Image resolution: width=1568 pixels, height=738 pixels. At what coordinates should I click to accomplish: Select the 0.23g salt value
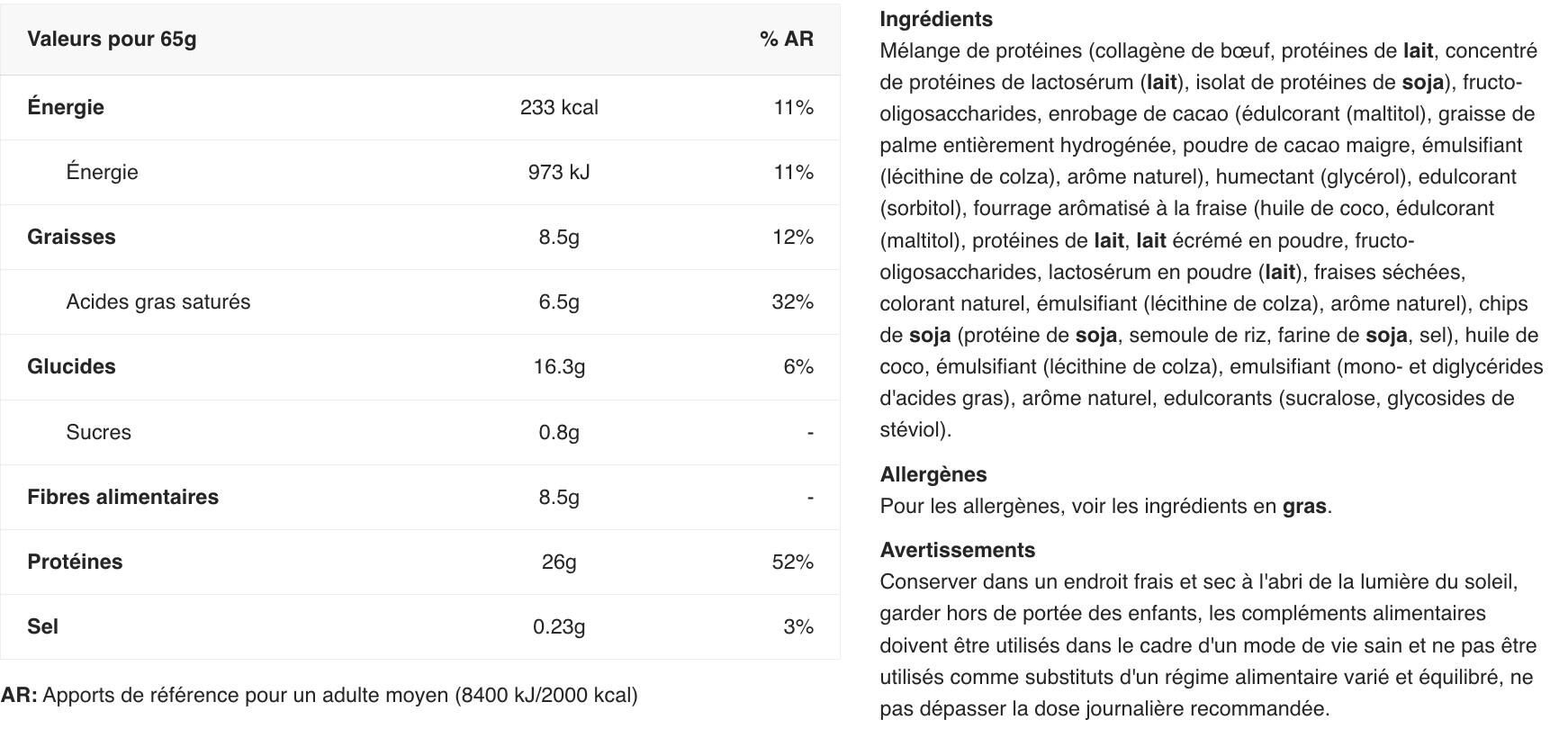point(558,626)
